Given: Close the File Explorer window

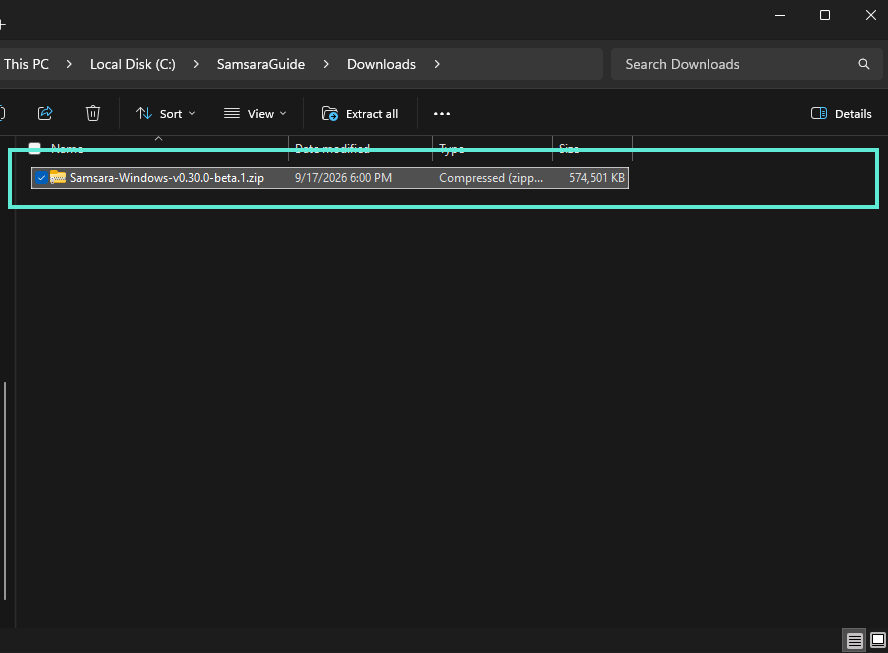Looking at the screenshot, I should click(x=870, y=15).
